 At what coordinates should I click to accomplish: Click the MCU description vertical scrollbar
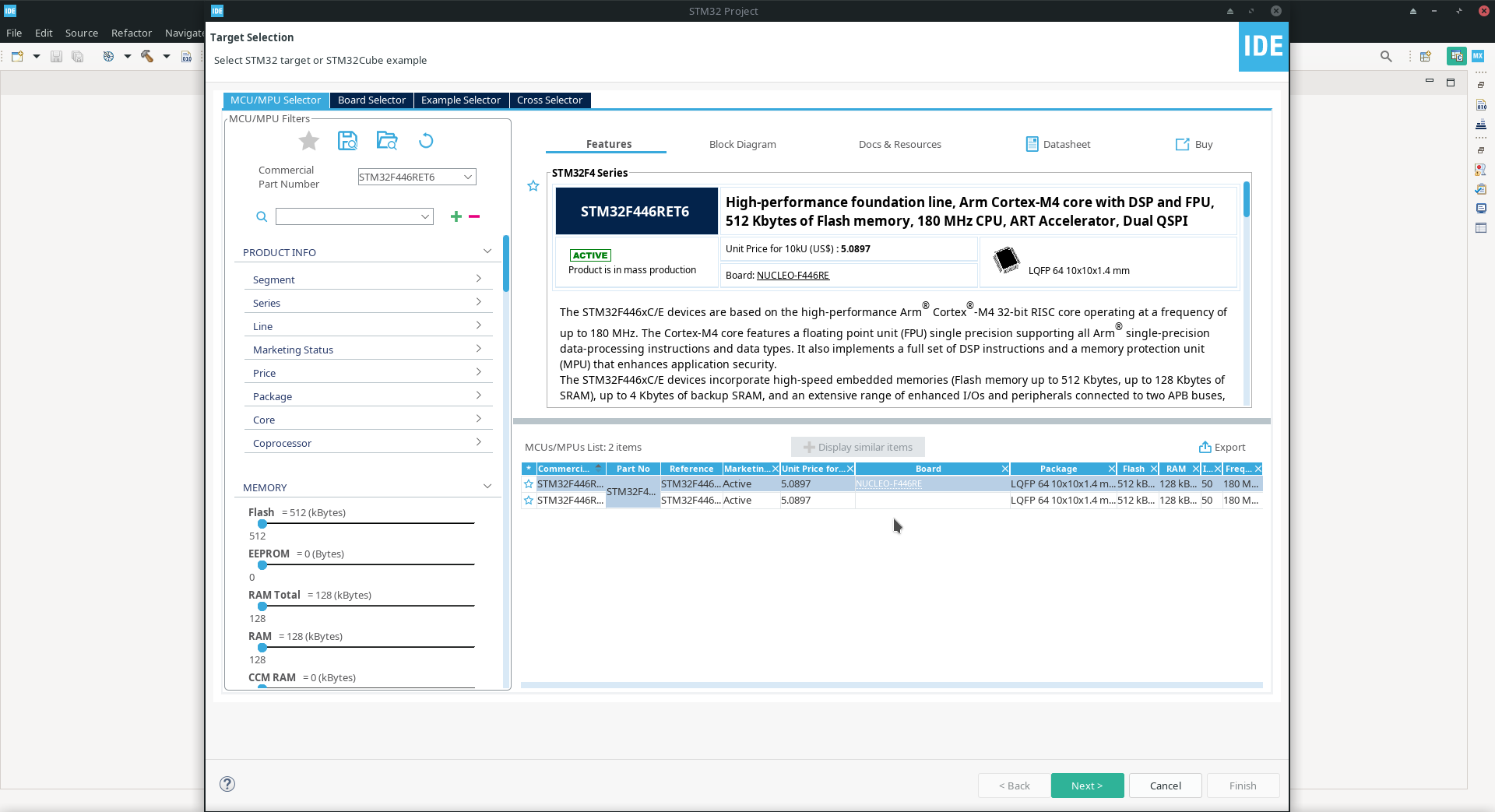tap(1247, 199)
